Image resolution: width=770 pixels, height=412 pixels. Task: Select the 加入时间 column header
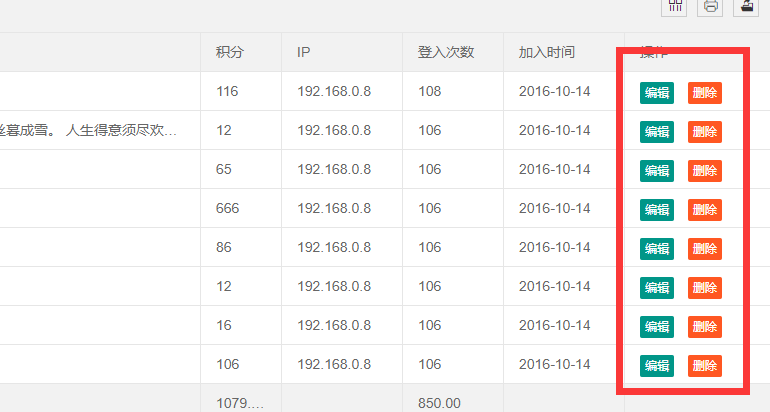pyautogui.click(x=564, y=52)
